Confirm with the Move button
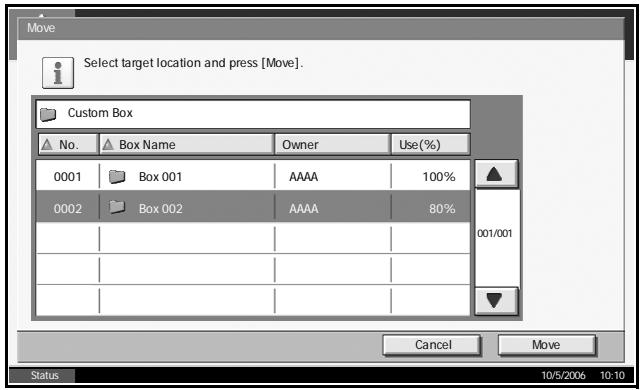Viewport: 640px width, 390px height. coord(547,345)
